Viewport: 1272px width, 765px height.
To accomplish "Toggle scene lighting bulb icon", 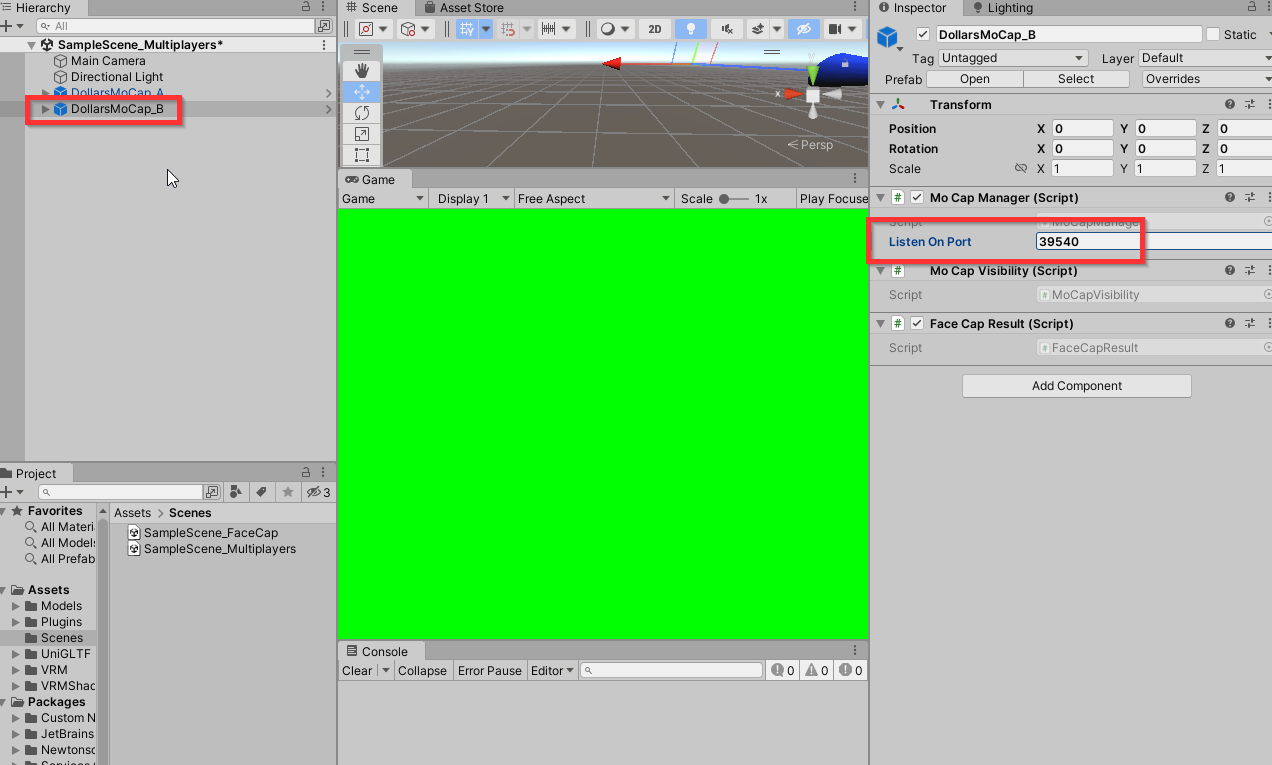I will [690, 29].
